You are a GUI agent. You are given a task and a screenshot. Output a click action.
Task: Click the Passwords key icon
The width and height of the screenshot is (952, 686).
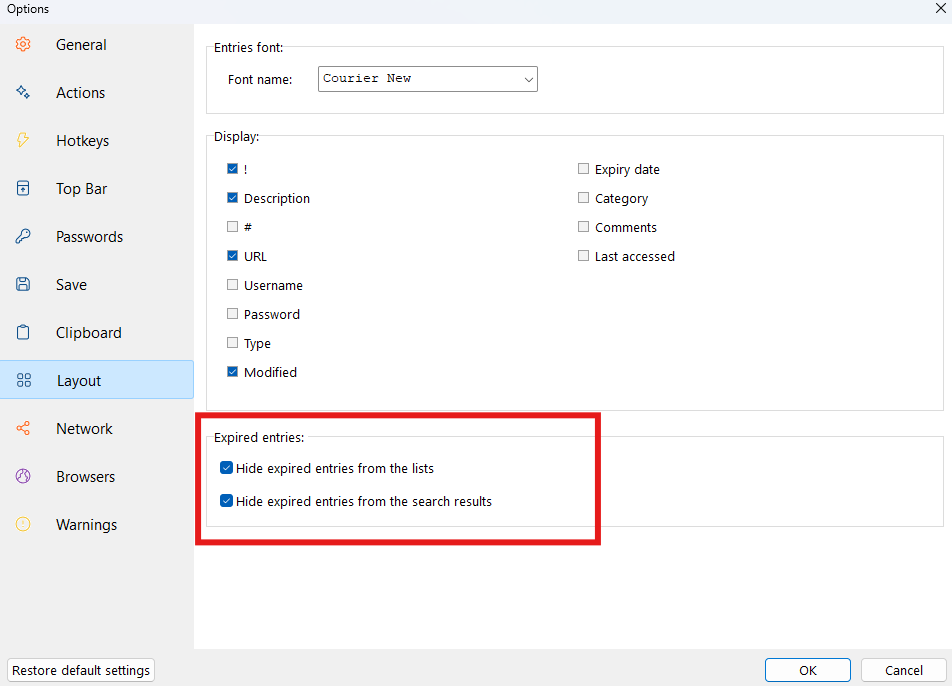click(x=23, y=236)
